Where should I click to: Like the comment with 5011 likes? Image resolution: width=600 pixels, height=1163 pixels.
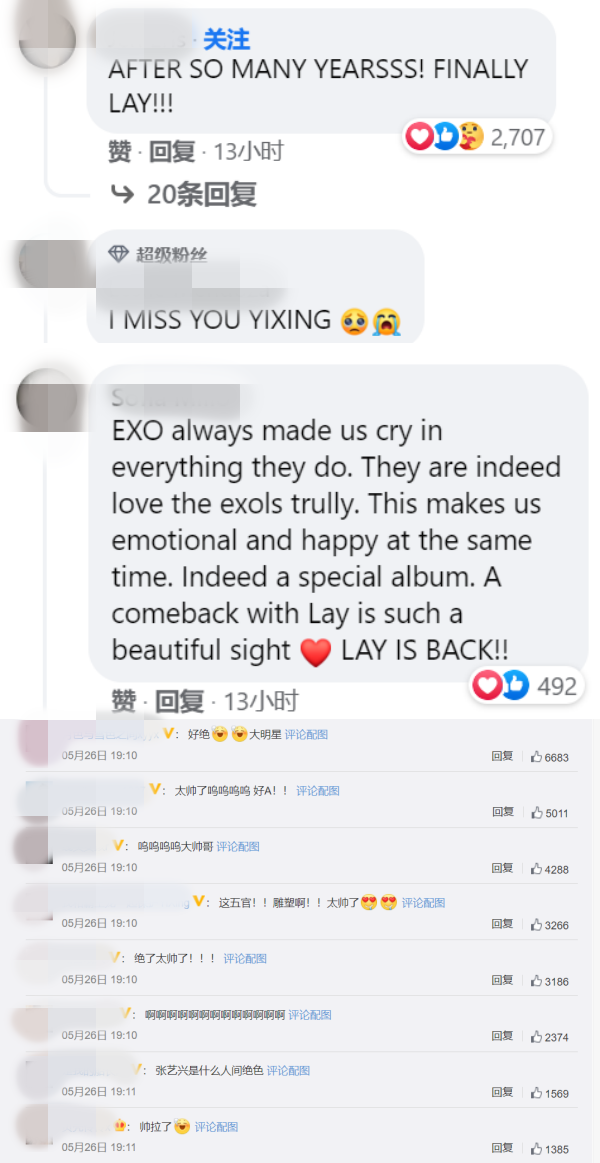tap(537, 813)
